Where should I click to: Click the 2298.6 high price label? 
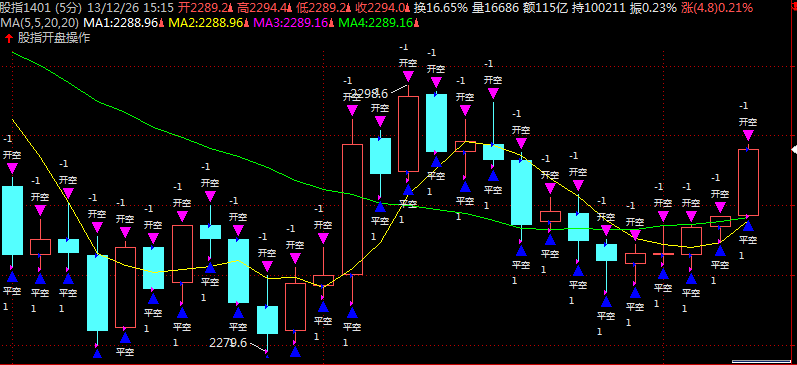coord(370,94)
